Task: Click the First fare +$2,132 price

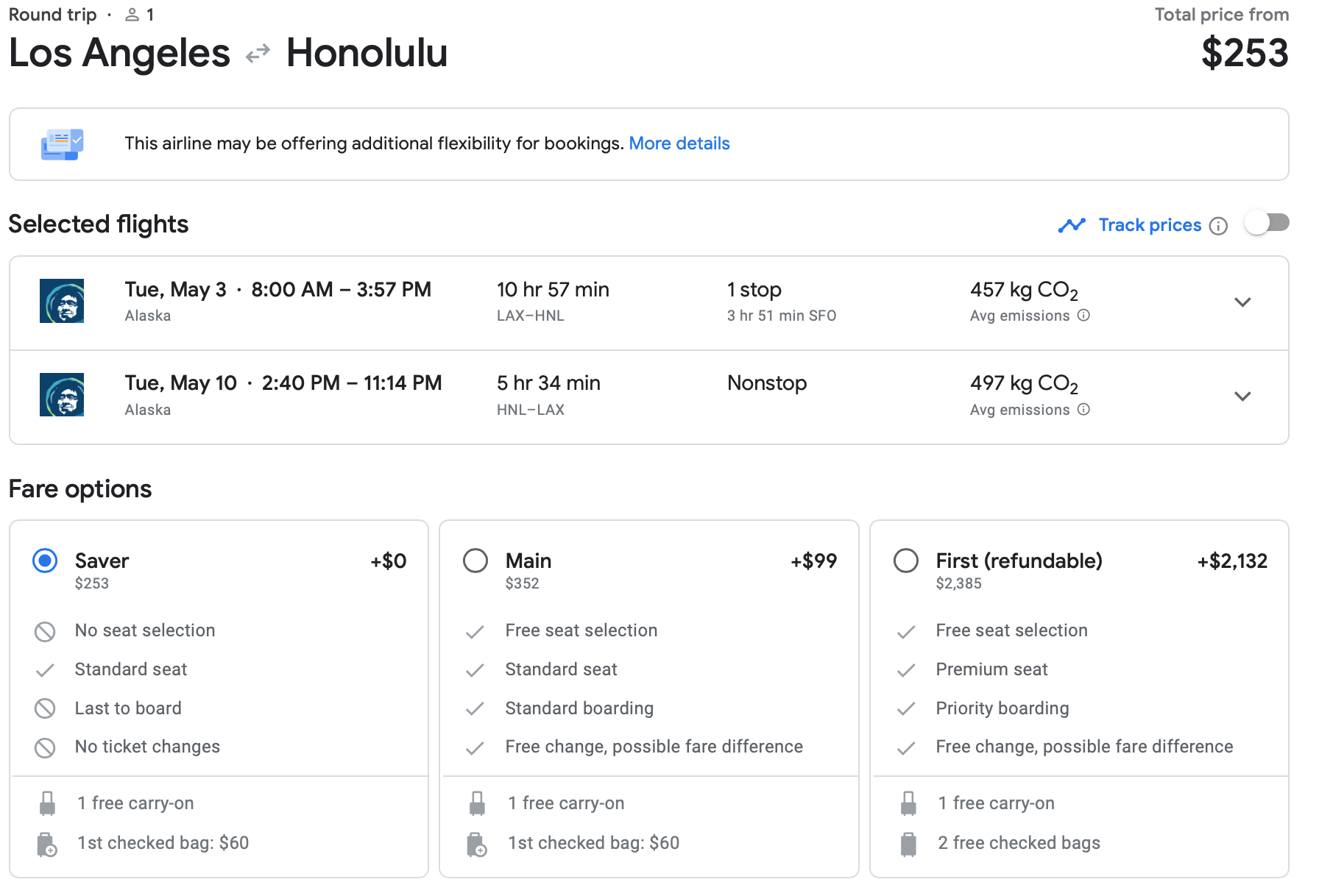Action: 1232,561
